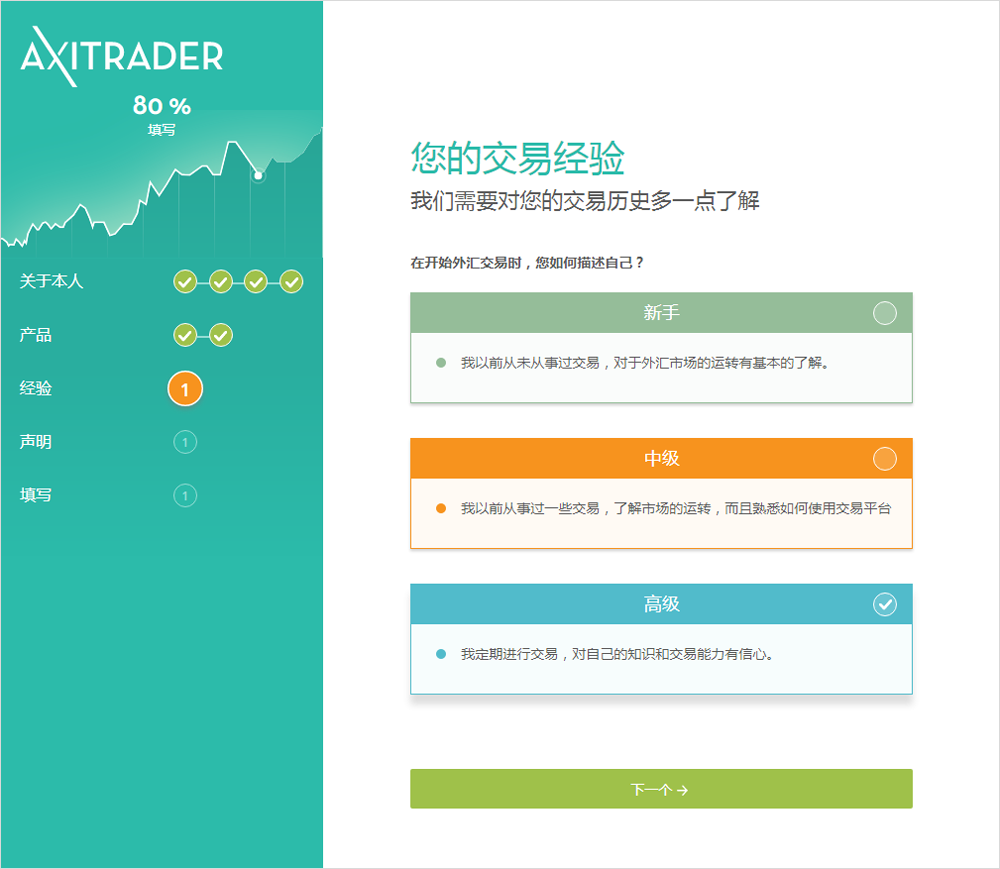Image resolution: width=1000 pixels, height=869 pixels.
Task: Select the 高级 card header bar
Action: pos(661,603)
